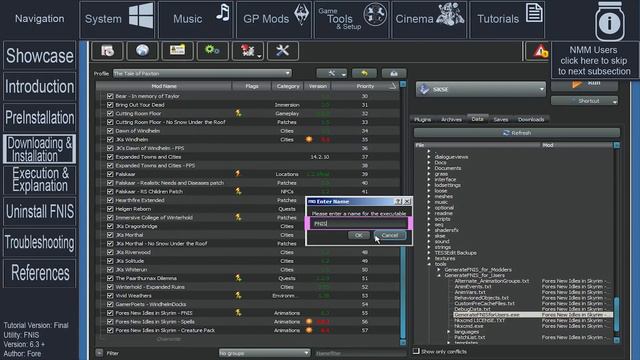Toggle Fores New Idles - Creature Pack checkbox
Screen dimensions: 640x360
(x=110, y=330)
